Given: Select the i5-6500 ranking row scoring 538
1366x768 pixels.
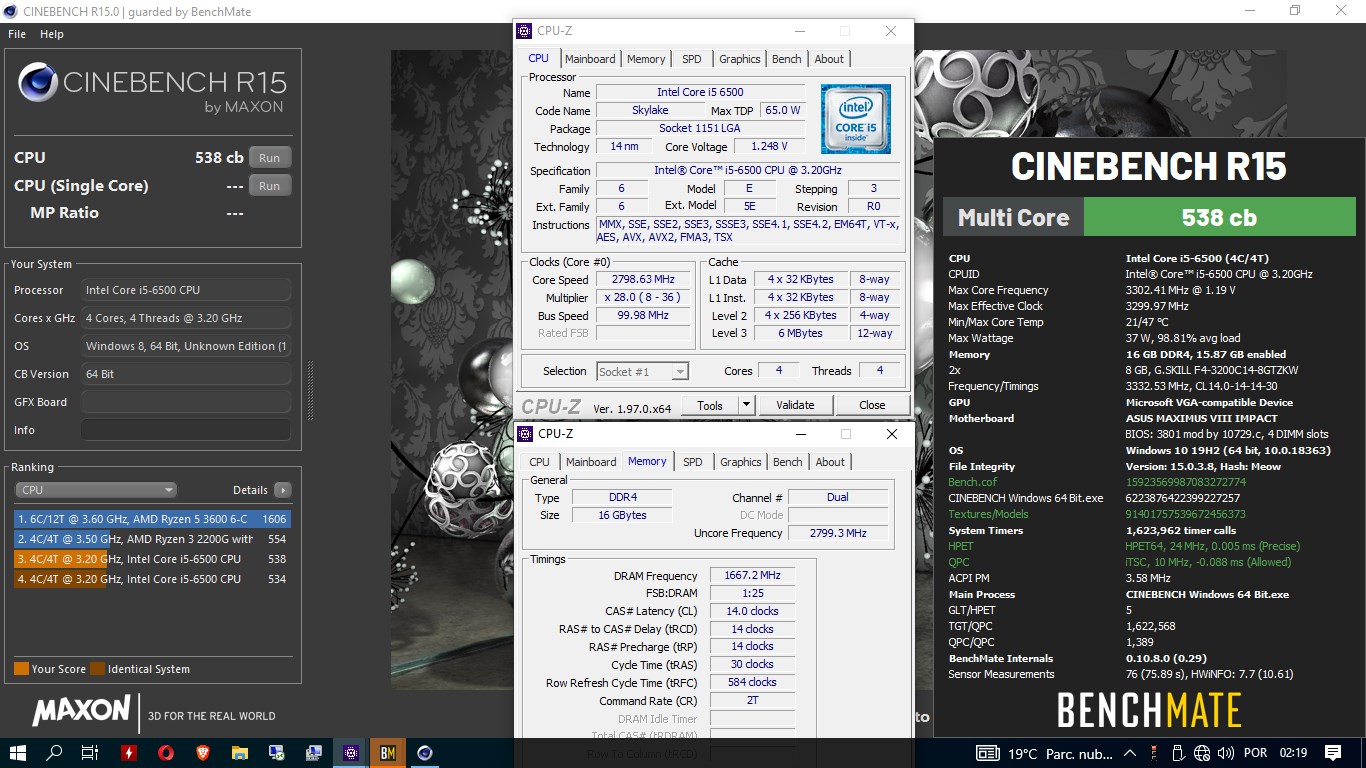Looking at the screenshot, I should 152,559.
